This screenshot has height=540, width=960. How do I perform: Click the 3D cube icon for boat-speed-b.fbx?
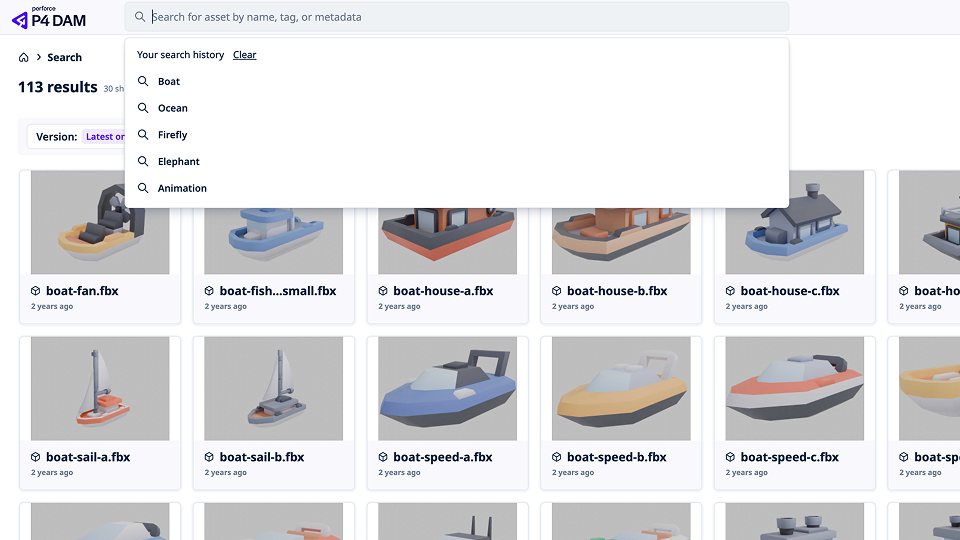[x=557, y=457]
